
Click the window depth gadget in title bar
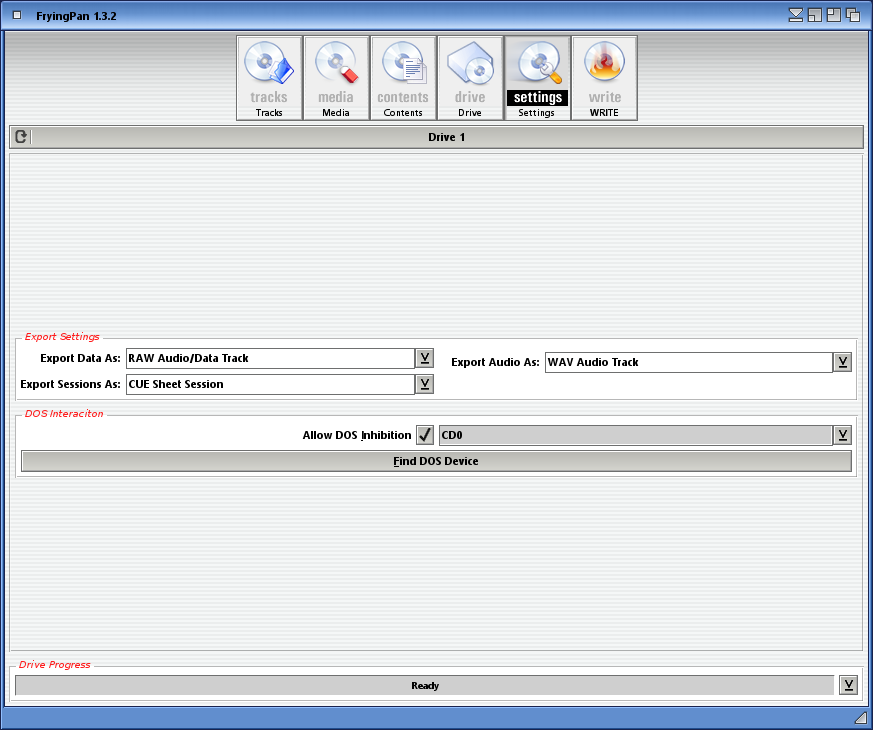pyautogui.click(x=853, y=14)
